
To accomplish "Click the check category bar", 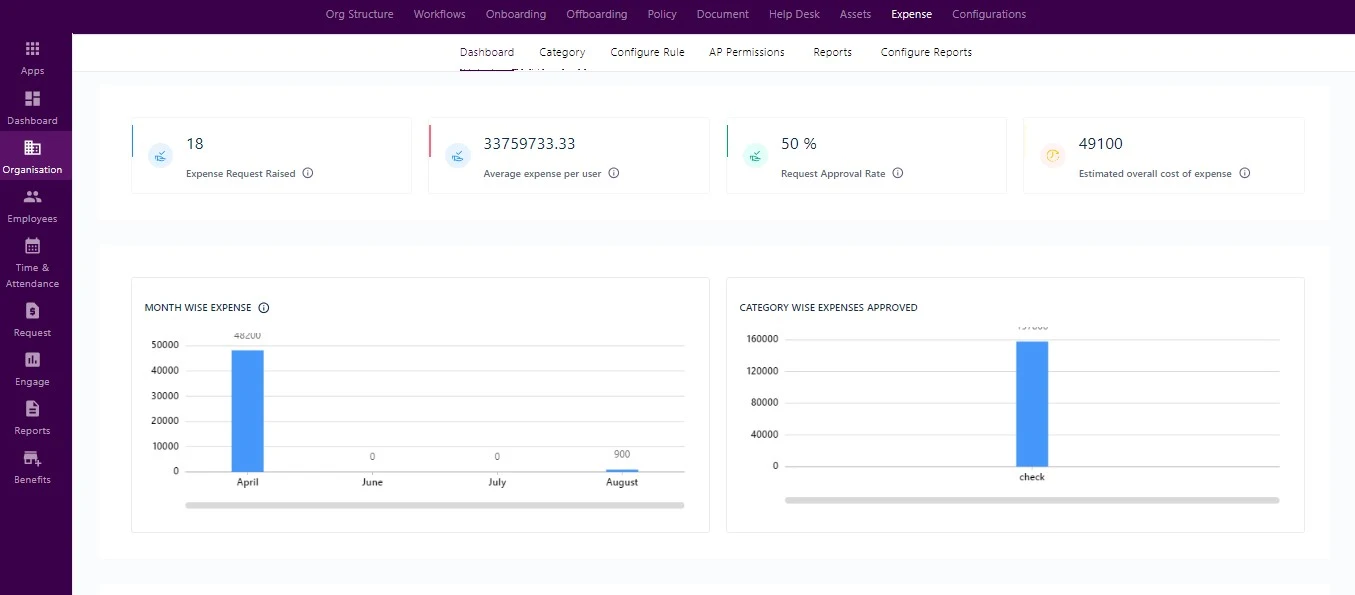I will (1032, 404).
